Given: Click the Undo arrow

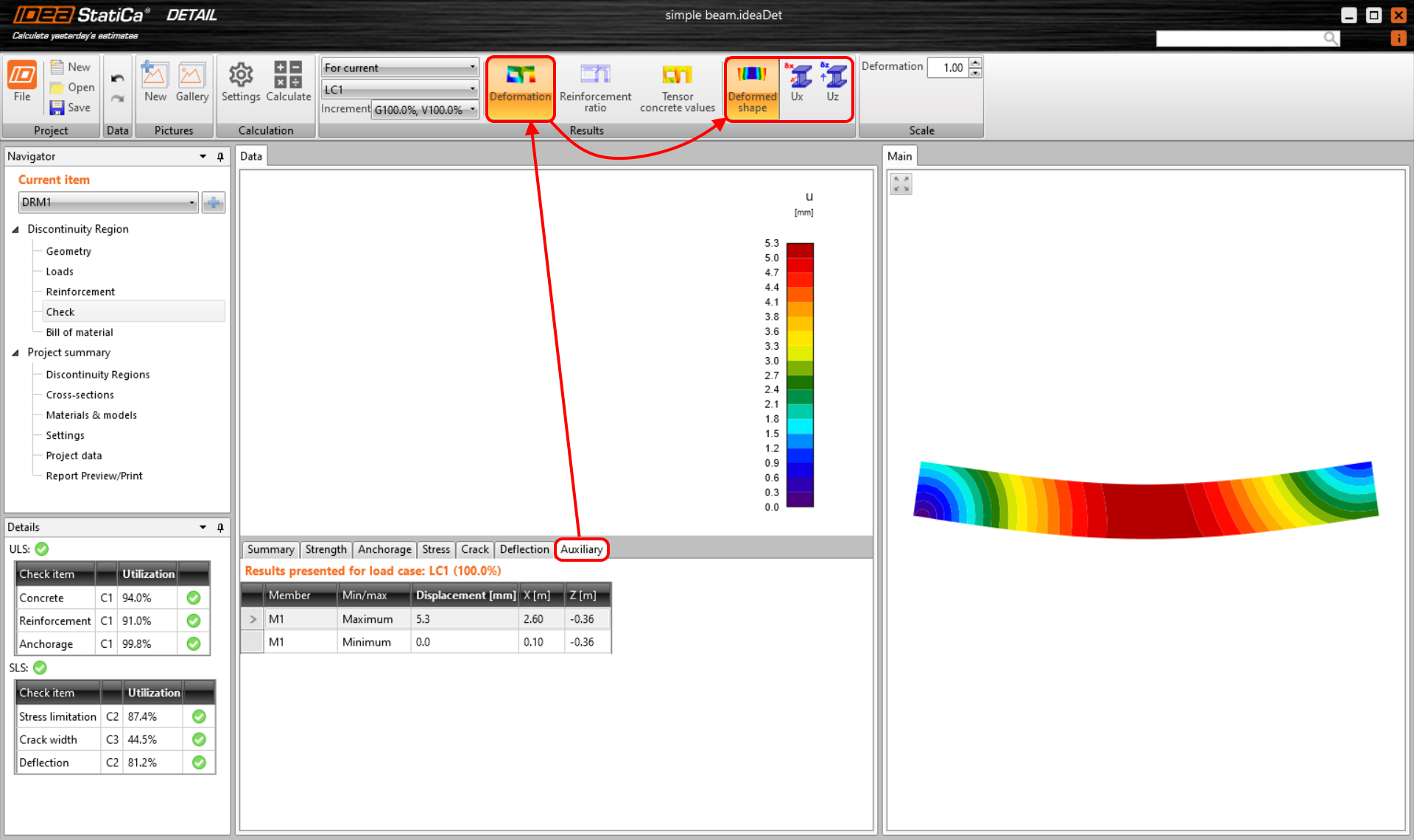Looking at the screenshot, I should pyautogui.click(x=117, y=78).
